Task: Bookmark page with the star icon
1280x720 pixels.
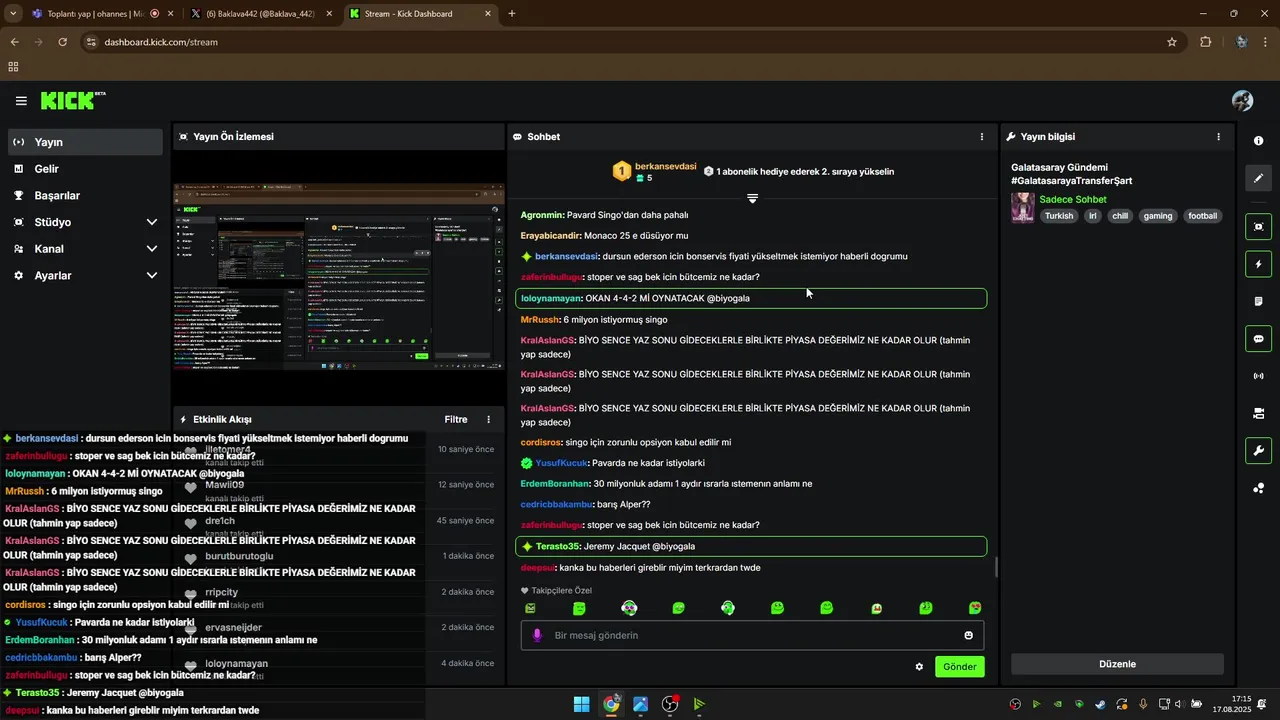Action: click(x=1172, y=42)
